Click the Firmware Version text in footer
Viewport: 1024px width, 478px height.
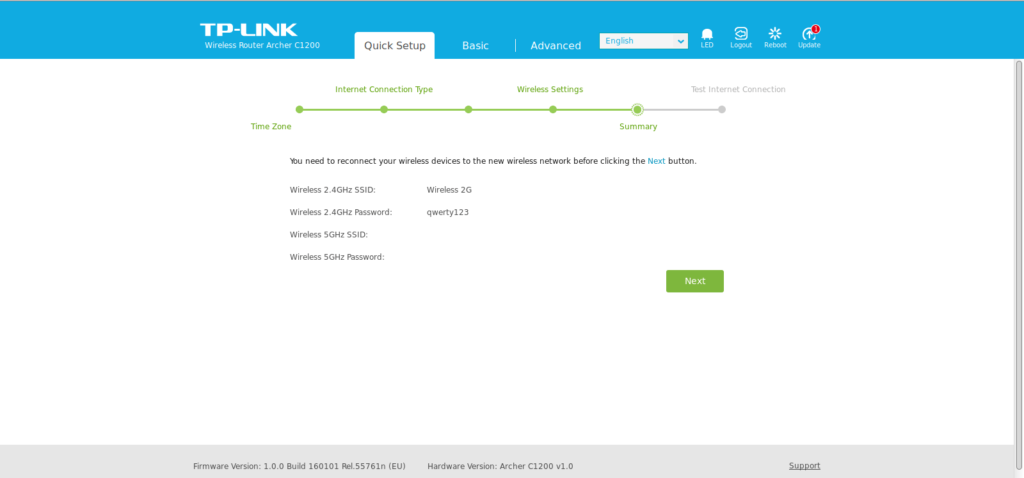299,466
